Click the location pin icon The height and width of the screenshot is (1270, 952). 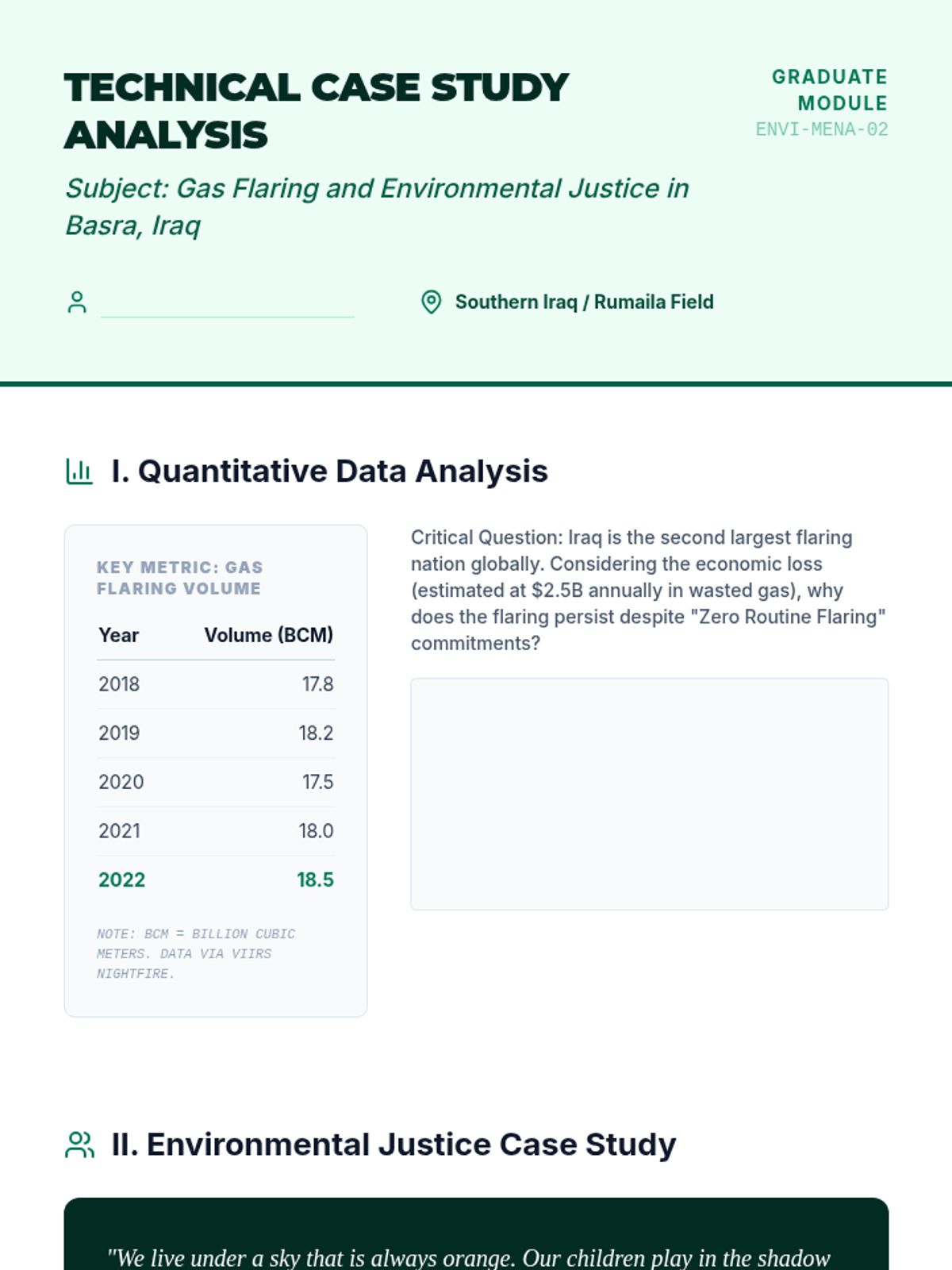point(431,302)
